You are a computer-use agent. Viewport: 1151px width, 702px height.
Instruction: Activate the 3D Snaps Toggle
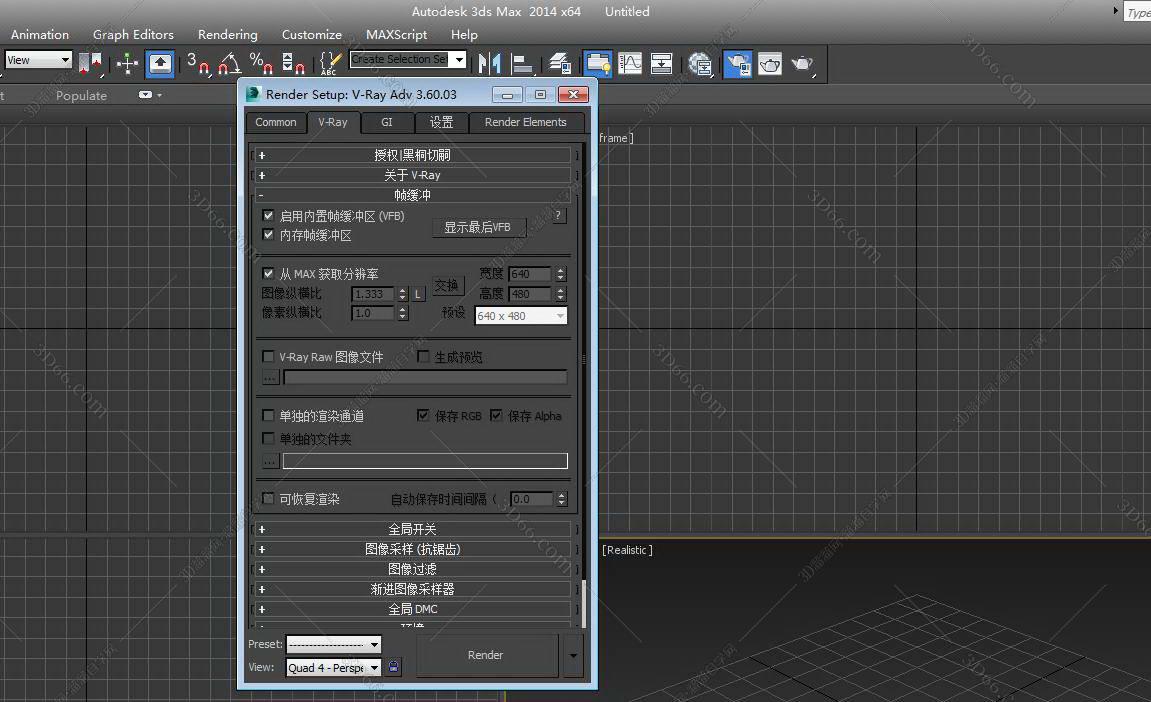click(x=193, y=63)
